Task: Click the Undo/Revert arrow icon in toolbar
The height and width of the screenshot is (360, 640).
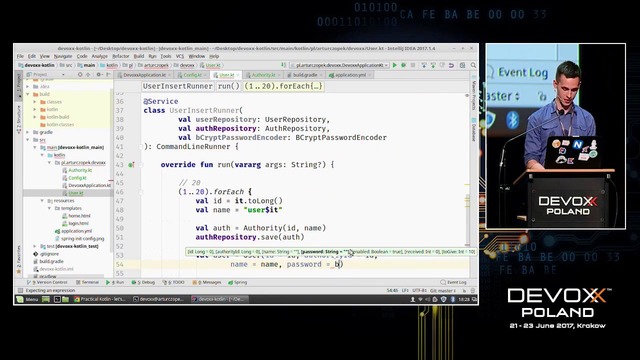Action: coord(451,65)
